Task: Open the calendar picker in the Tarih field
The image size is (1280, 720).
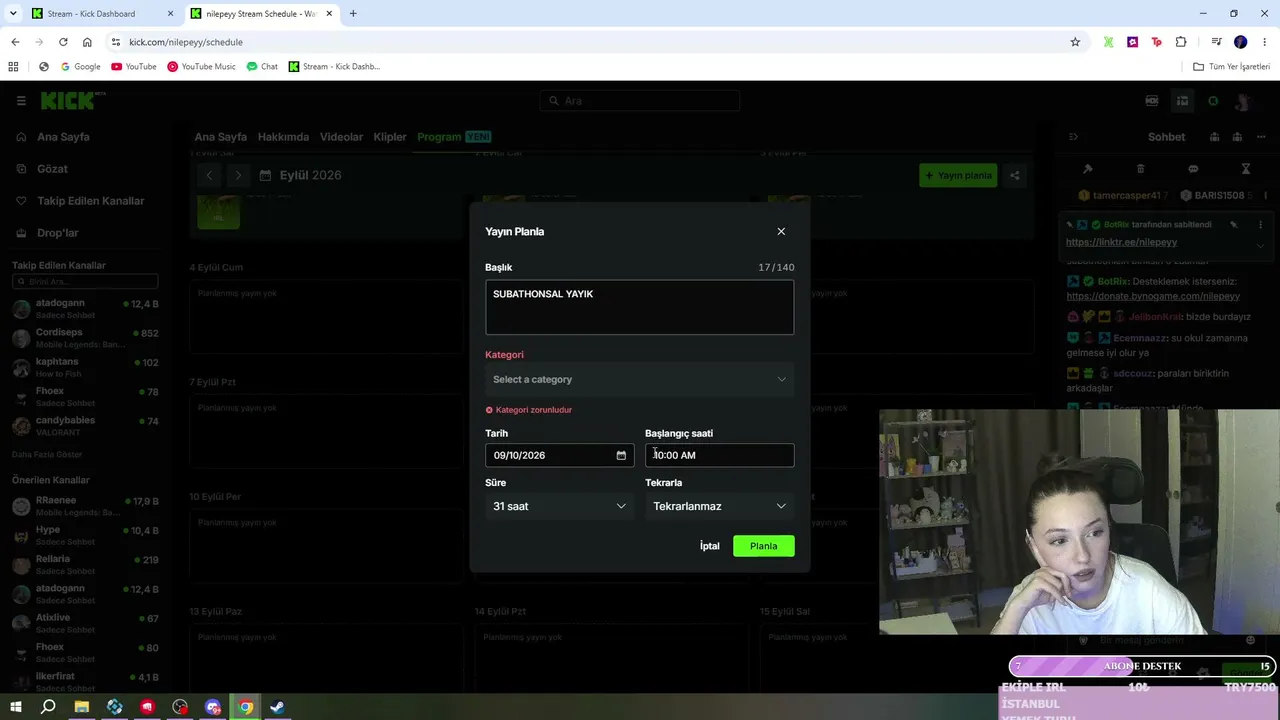Action: (x=621, y=455)
